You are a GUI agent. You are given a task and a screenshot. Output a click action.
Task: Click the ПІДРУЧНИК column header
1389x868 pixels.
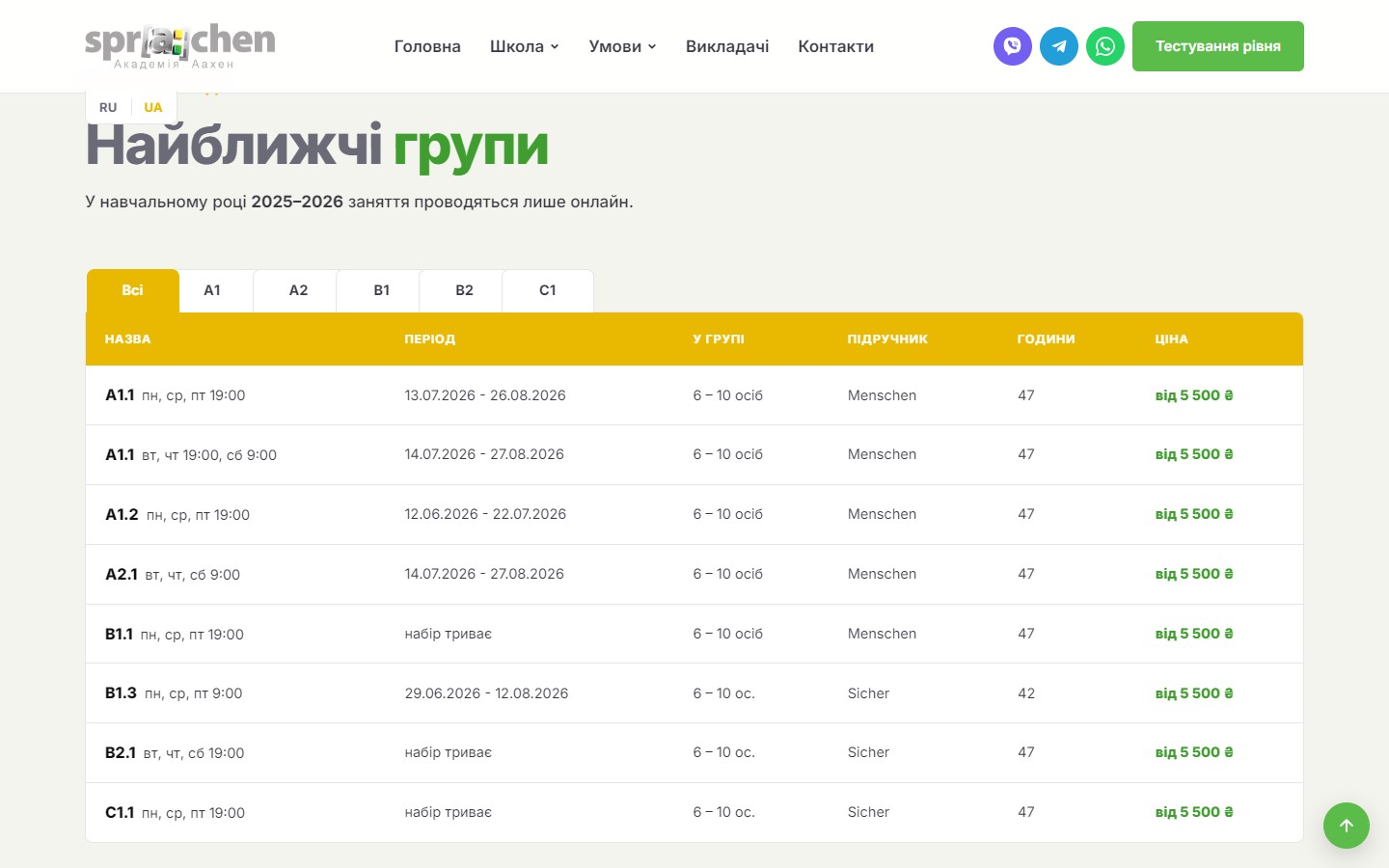click(x=887, y=339)
